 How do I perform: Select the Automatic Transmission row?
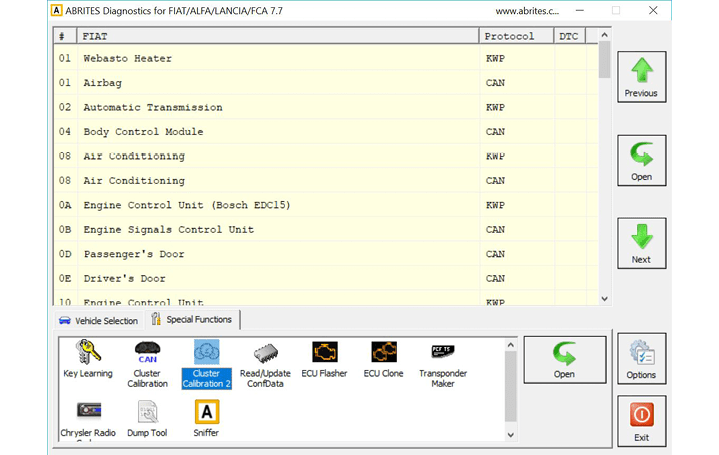point(153,107)
